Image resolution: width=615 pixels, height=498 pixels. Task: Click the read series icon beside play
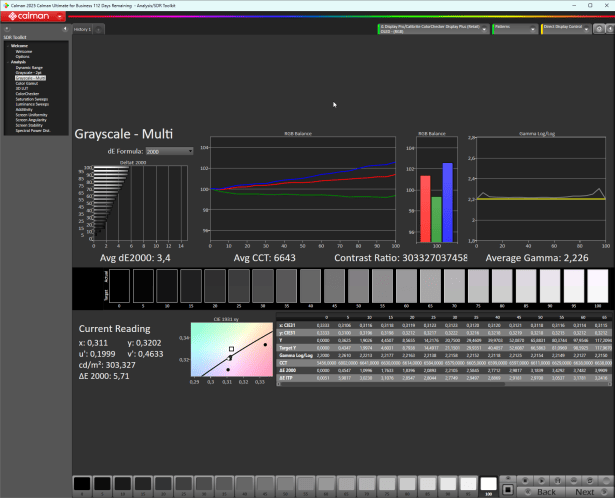558,480
